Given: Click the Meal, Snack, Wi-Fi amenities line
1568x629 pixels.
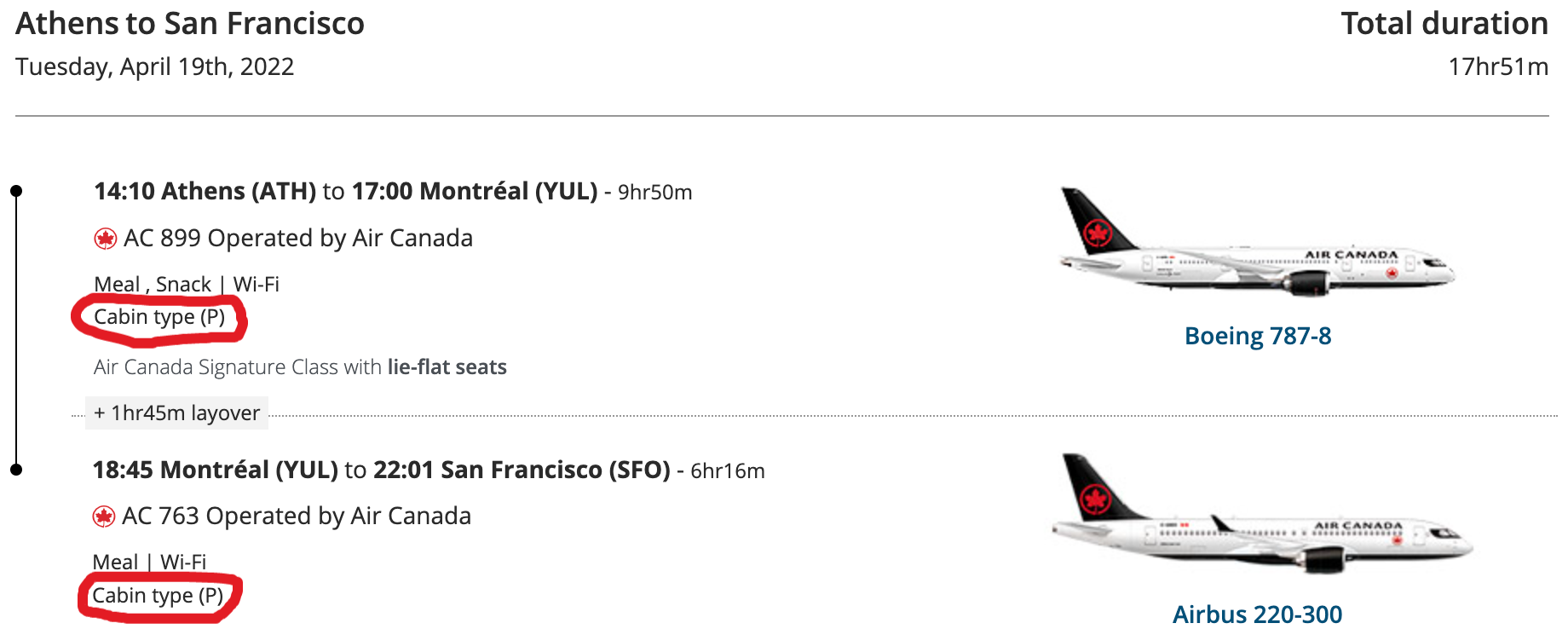Looking at the screenshot, I should [187, 284].
